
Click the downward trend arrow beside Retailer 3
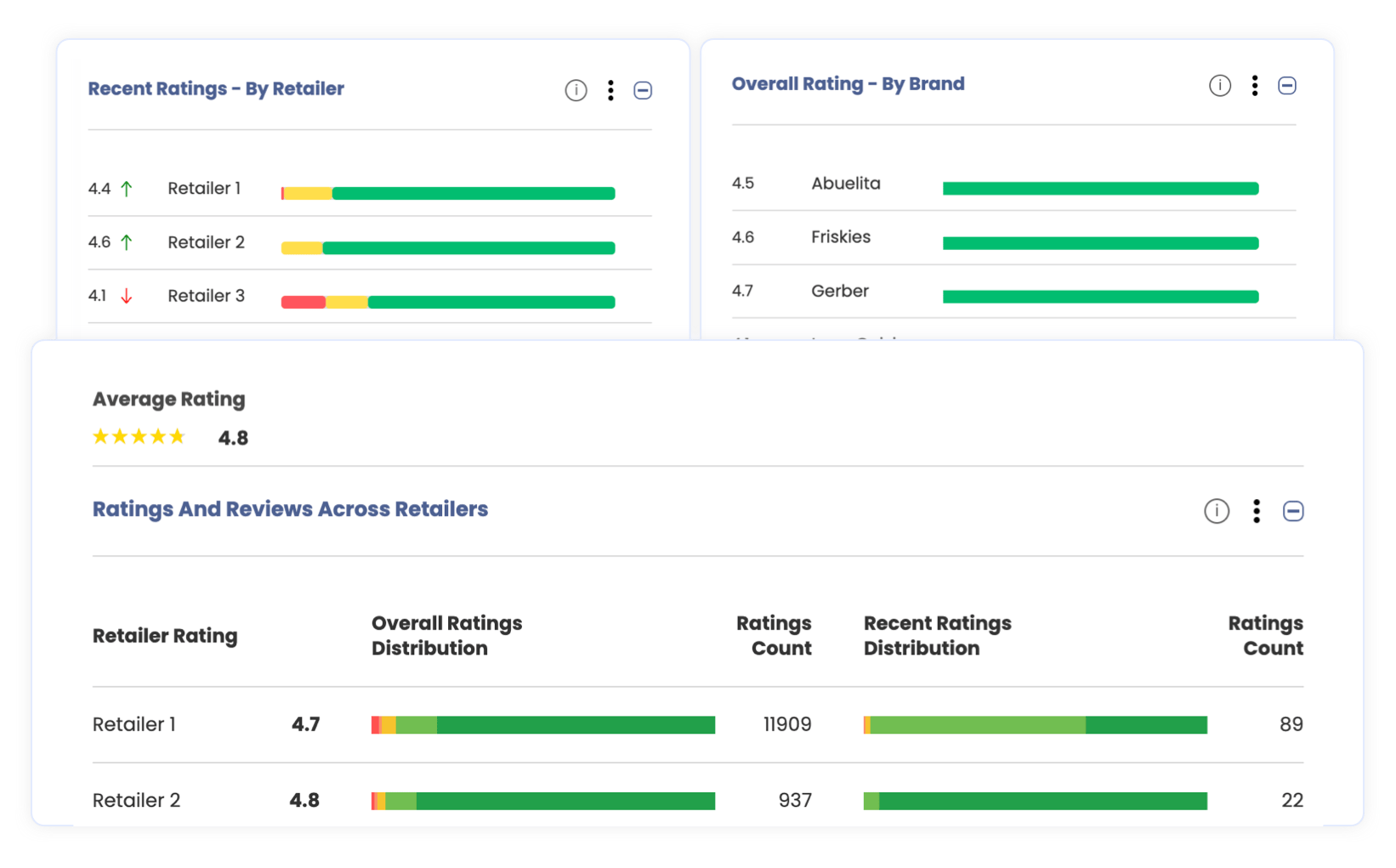pos(126,296)
